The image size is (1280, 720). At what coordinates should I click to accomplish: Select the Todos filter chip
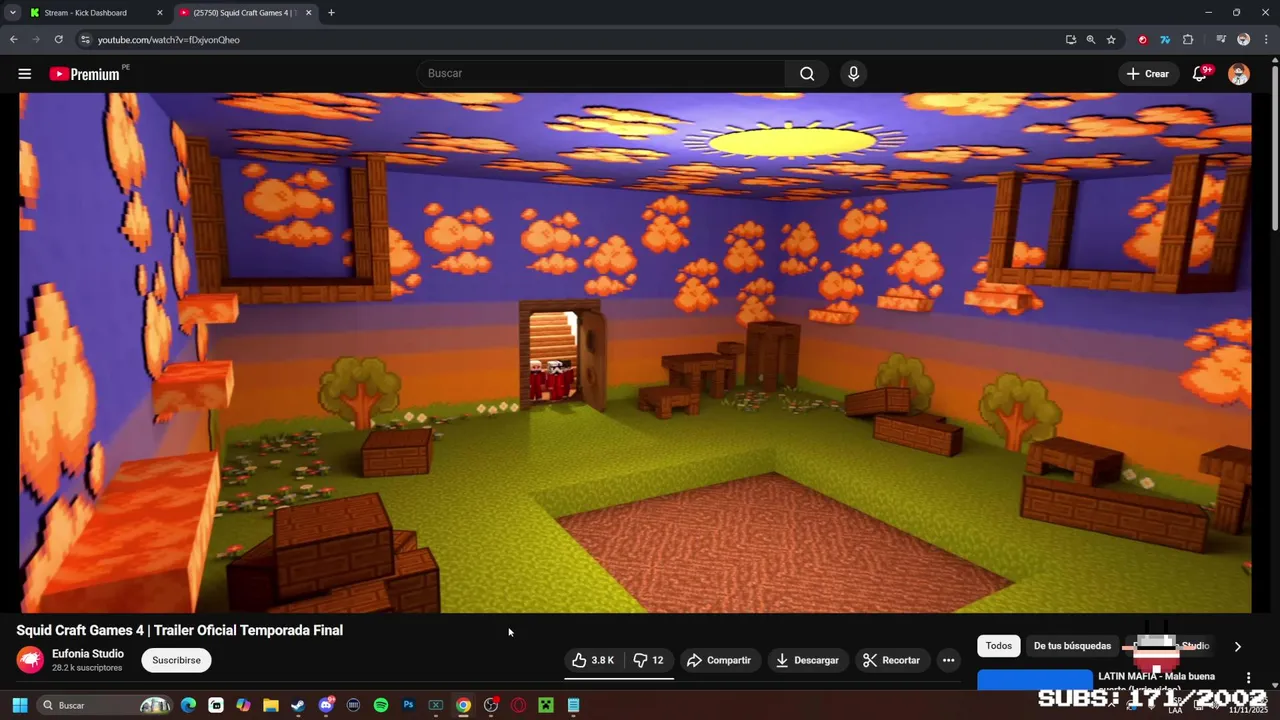coord(999,646)
